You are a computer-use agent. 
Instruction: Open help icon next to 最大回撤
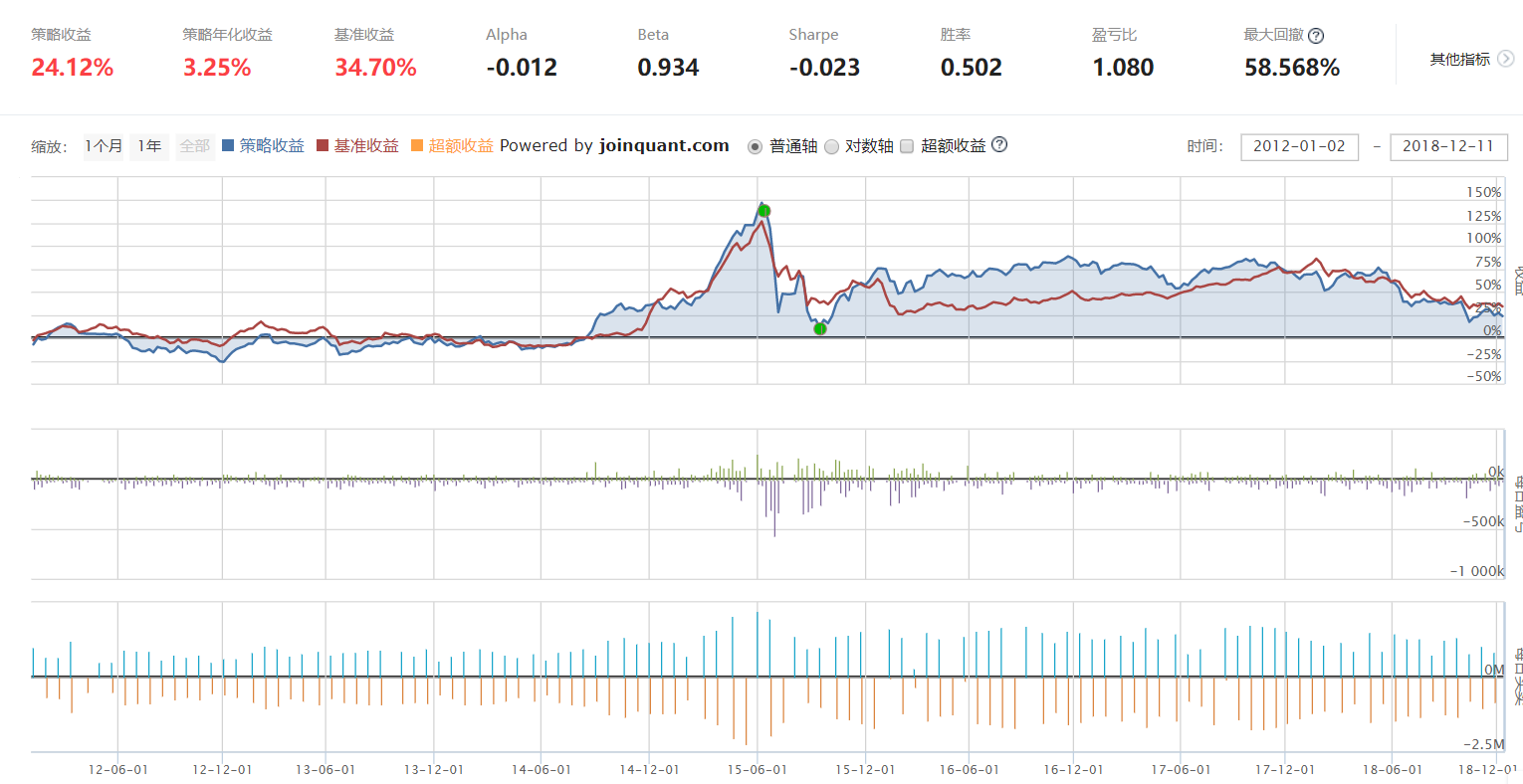tap(1316, 36)
